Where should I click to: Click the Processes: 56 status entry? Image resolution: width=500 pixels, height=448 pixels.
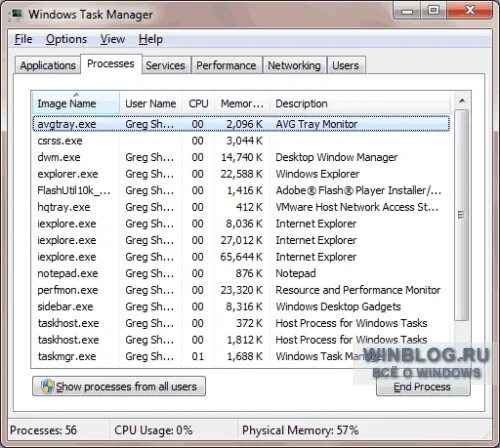click(x=43, y=430)
